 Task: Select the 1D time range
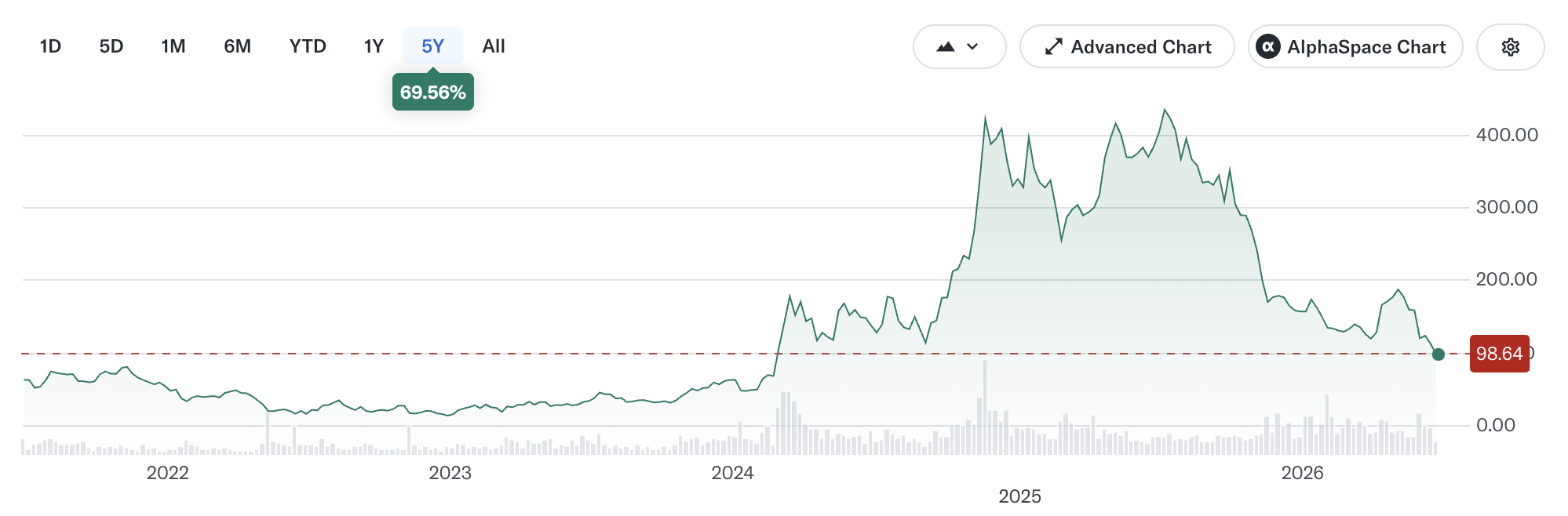[x=50, y=46]
